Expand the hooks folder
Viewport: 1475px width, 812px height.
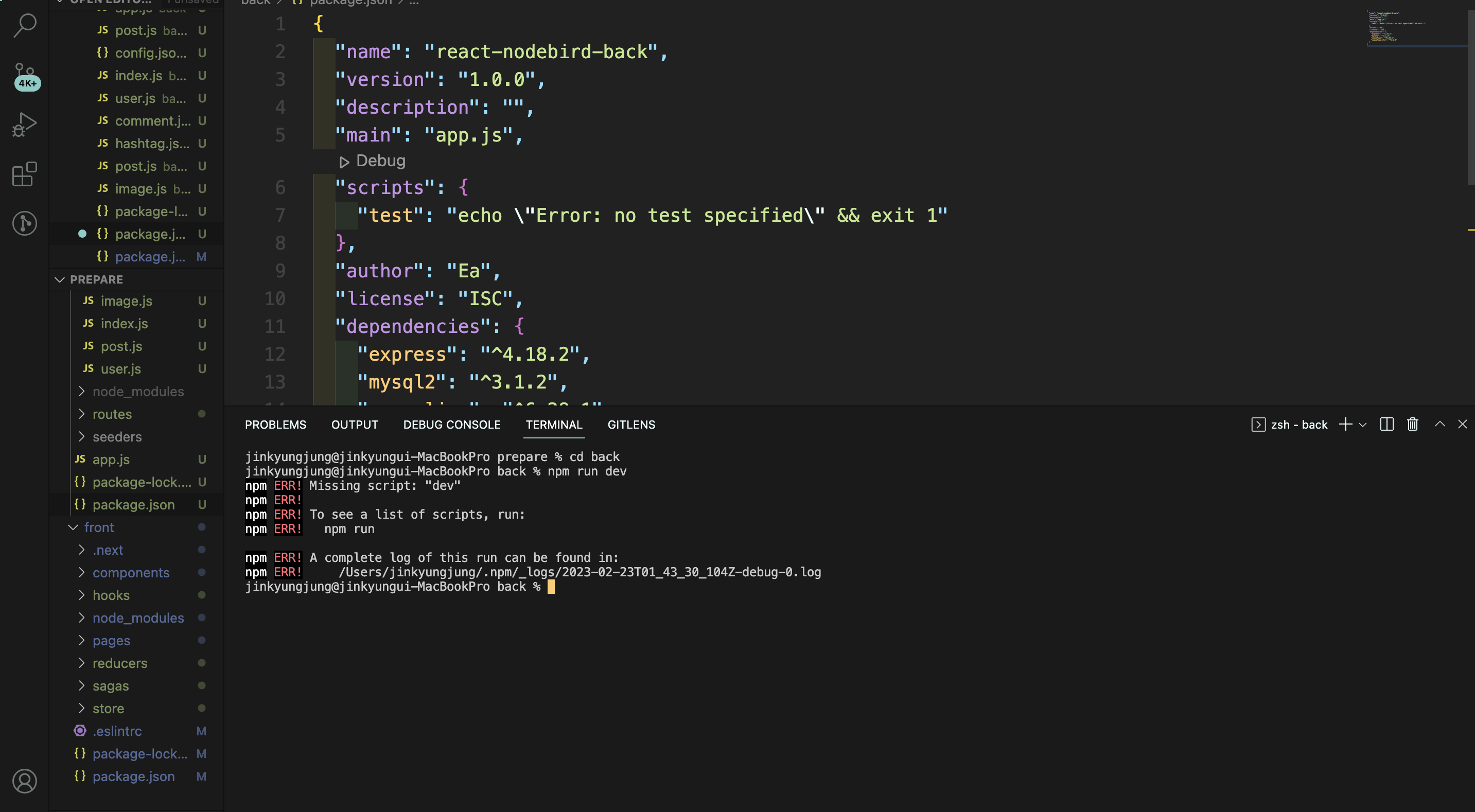click(x=136, y=595)
